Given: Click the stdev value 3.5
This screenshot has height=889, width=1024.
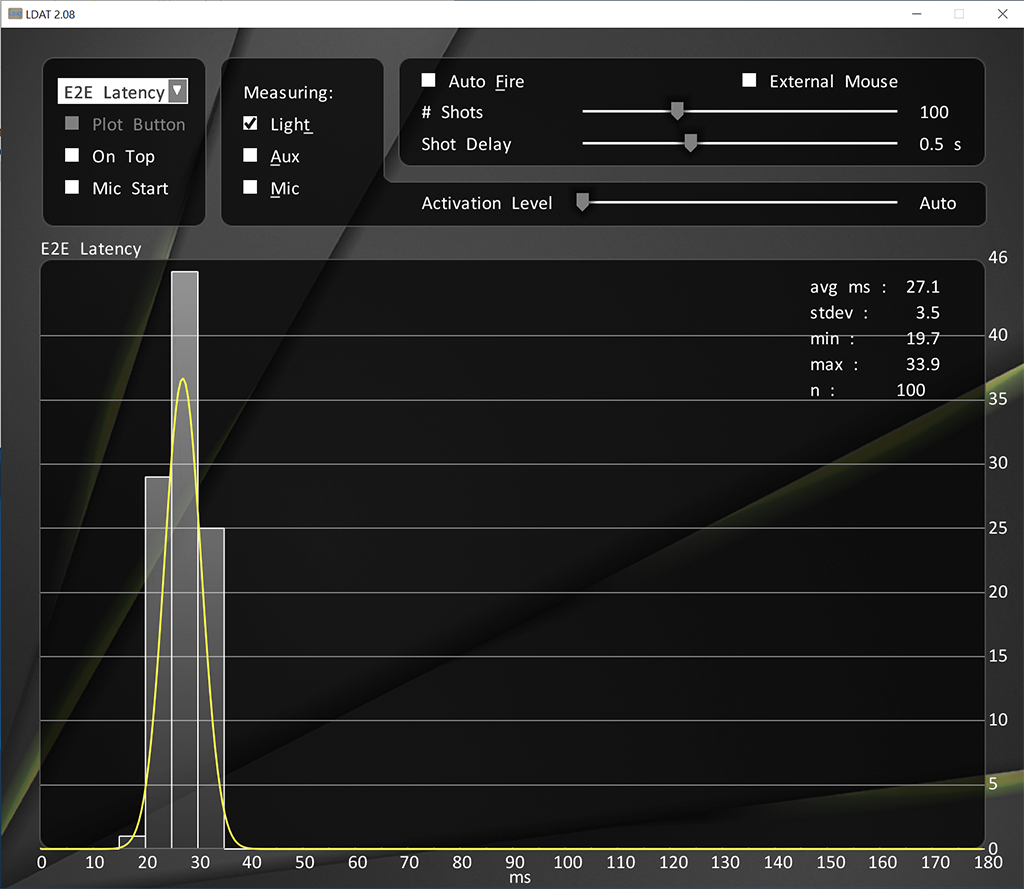Looking at the screenshot, I should (927, 313).
